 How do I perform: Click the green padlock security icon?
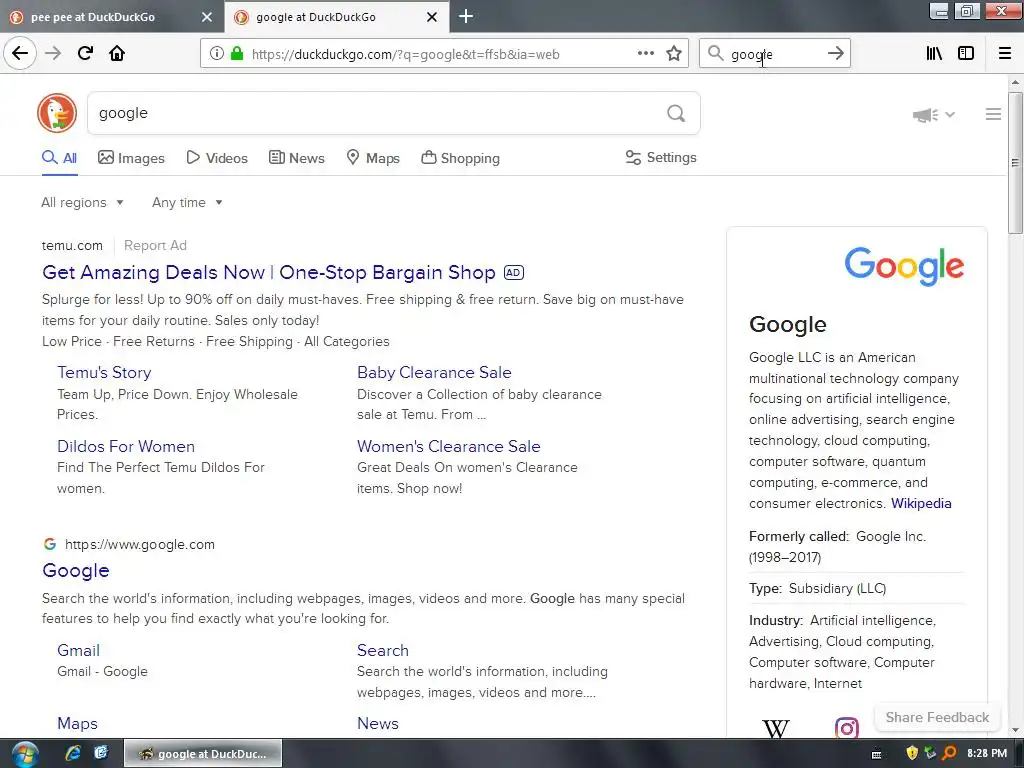[237, 54]
